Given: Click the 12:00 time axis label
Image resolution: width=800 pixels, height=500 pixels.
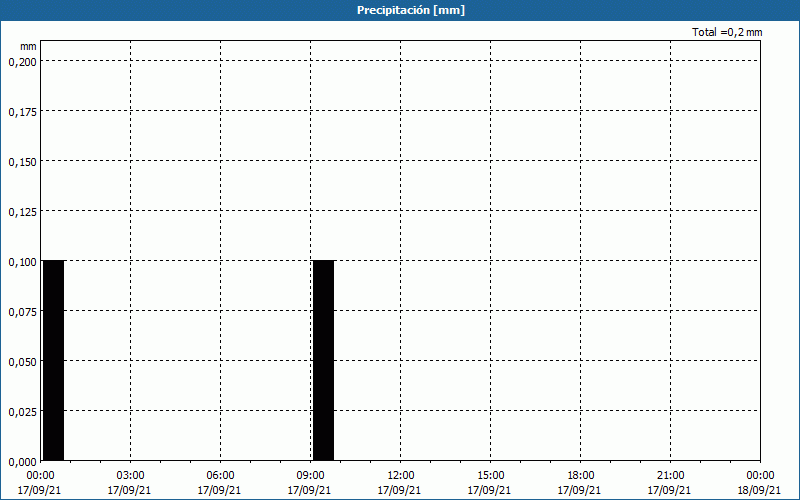Looking at the screenshot, I should click(401, 475).
